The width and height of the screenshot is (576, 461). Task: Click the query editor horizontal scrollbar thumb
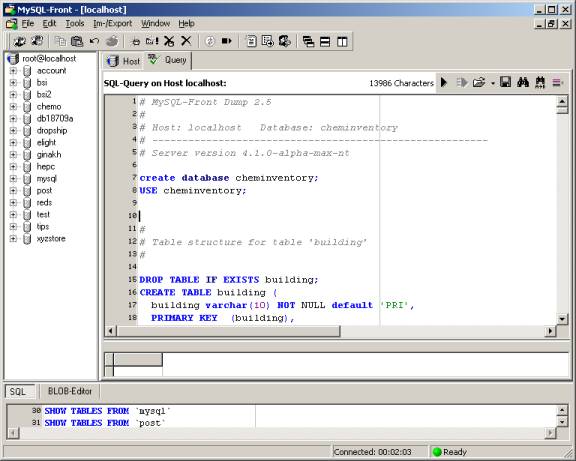[x=228, y=331]
